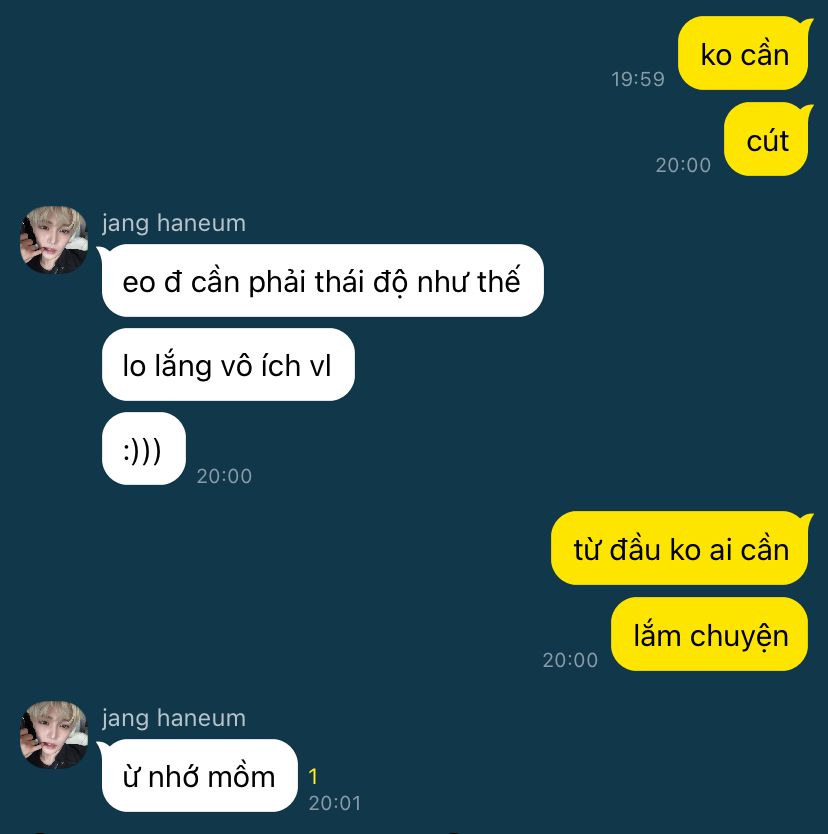The width and height of the screenshot is (828, 834).
Task: Tap the 'ừ nhớ mồm' message bubble
Action: [x=198, y=775]
